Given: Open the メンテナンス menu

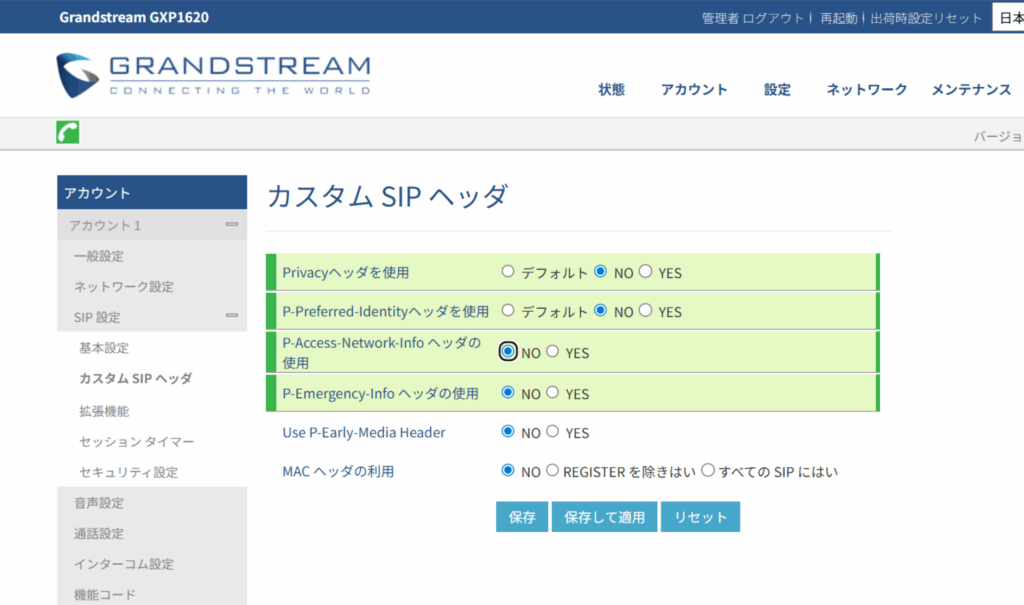Looking at the screenshot, I should coord(971,89).
